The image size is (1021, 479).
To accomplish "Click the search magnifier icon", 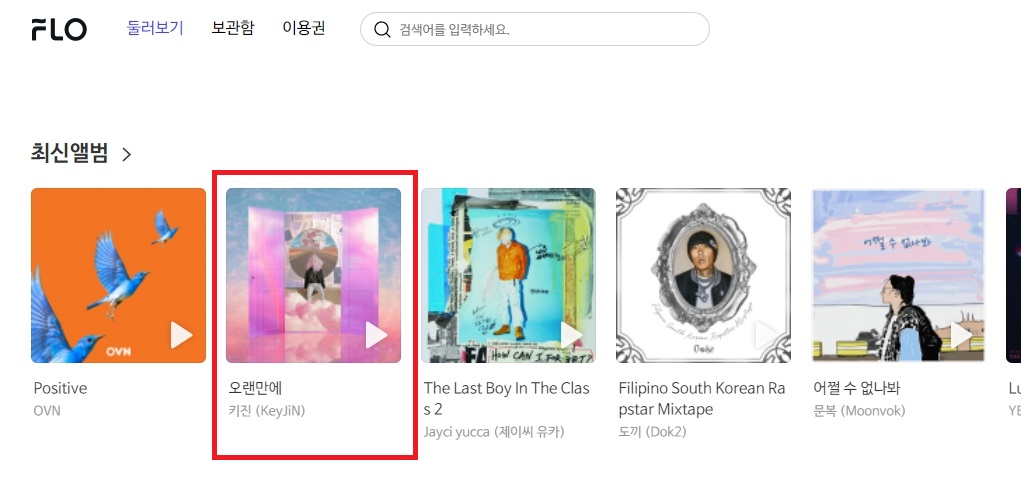I will pos(382,29).
